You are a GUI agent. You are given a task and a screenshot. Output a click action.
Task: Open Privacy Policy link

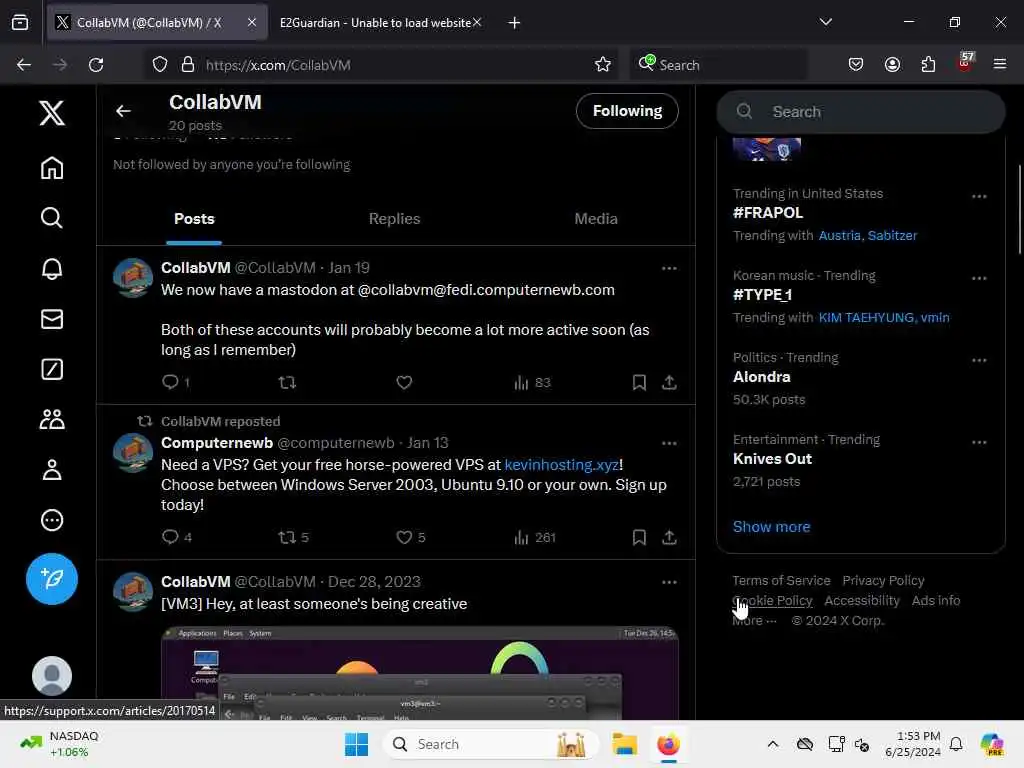tap(883, 581)
